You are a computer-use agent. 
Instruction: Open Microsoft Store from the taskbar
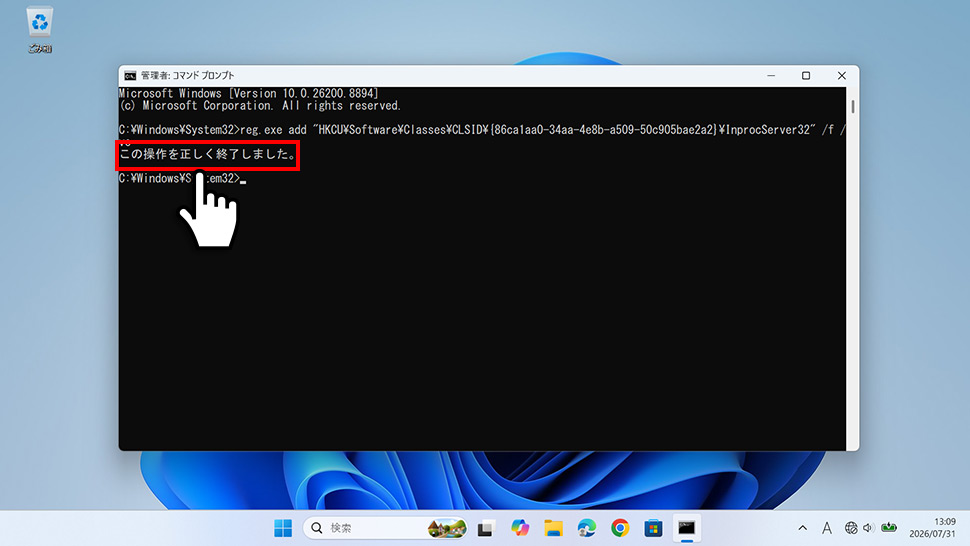pyautogui.click(x=653, y=528)
